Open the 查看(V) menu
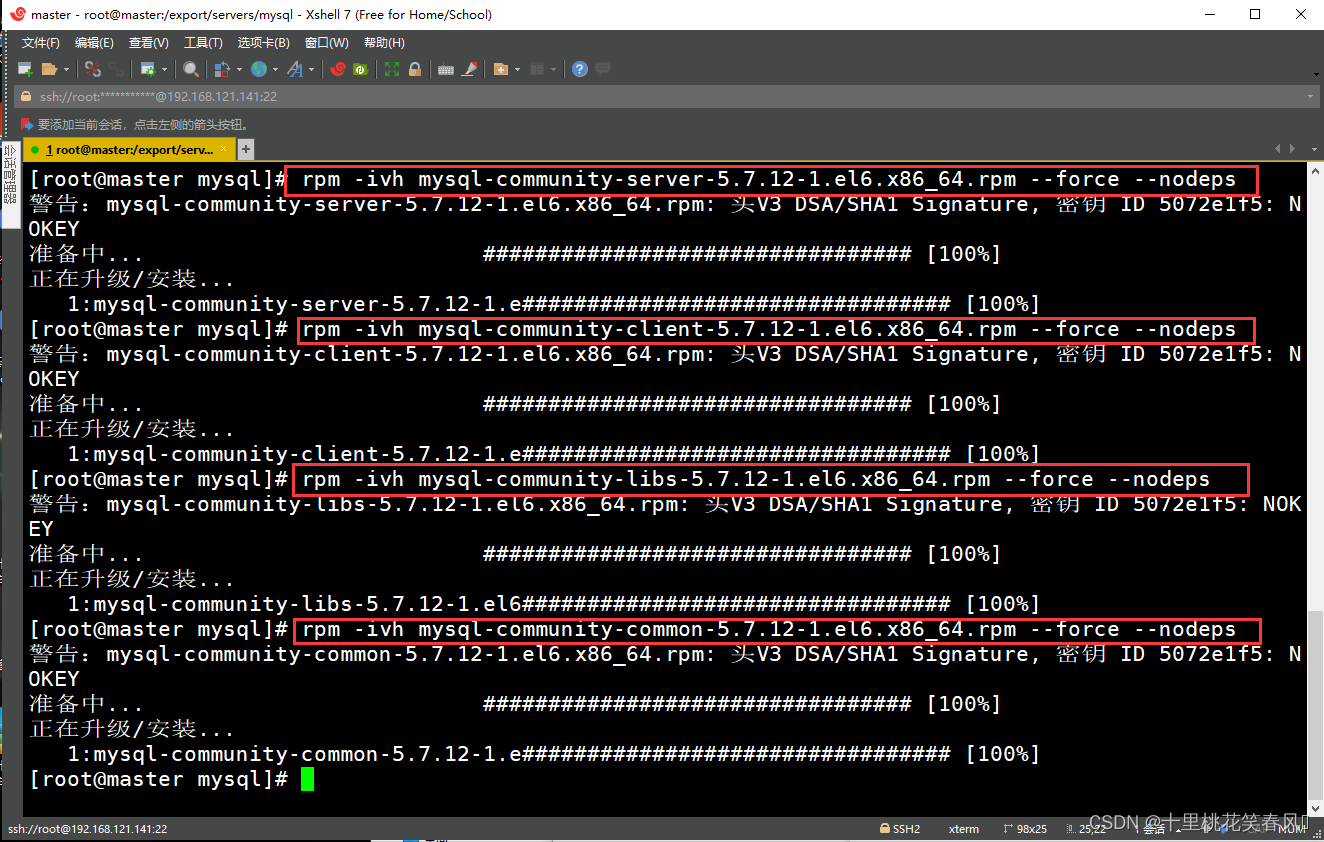The height and width of the screenshot is (842, 1324). click(x=148, y=43)
